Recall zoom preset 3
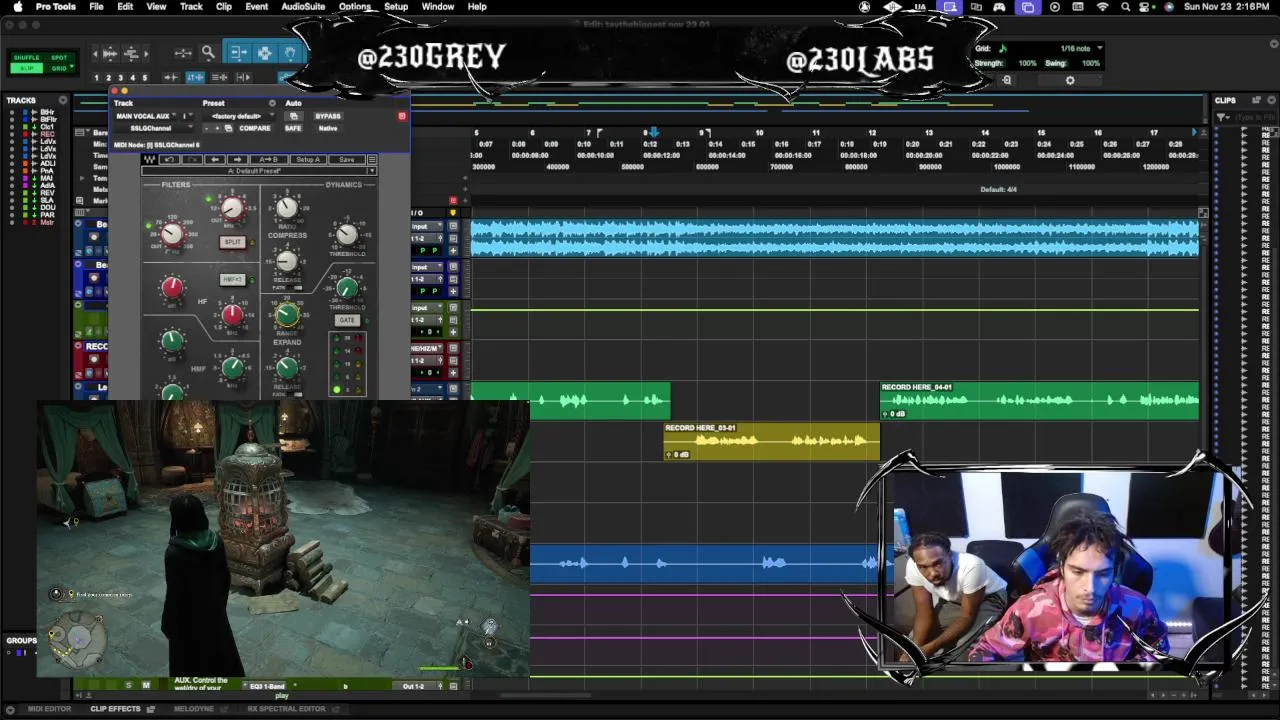Image resolution: width=1280 pixels, height=720 pixels. (x=120, y=78)
